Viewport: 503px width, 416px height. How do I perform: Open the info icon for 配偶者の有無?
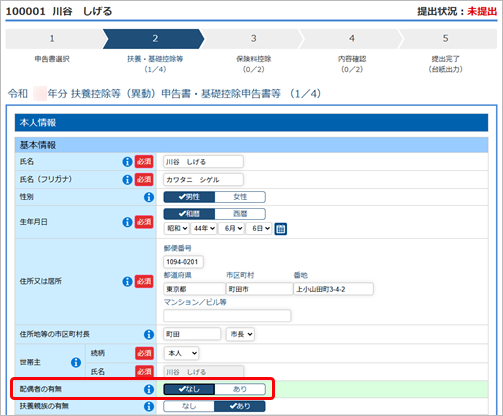point(149,389)
